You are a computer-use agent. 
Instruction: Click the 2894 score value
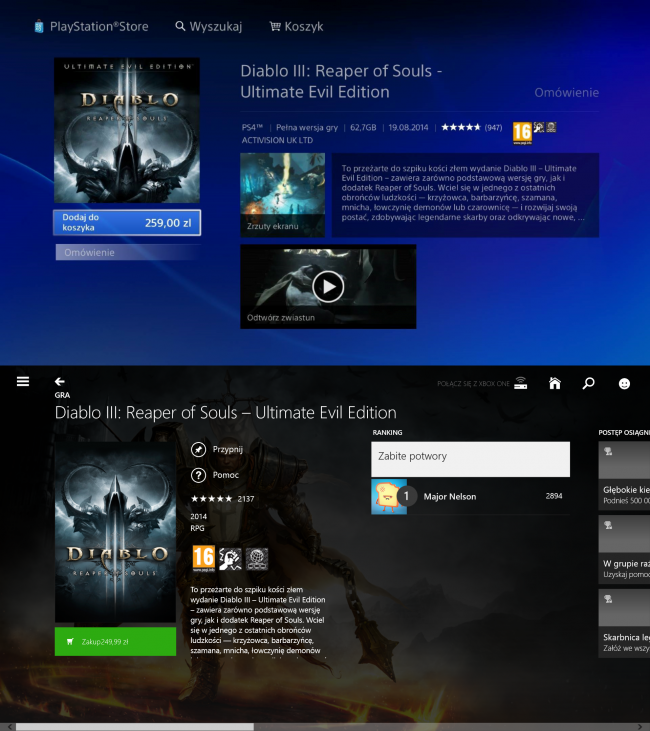coord(554,496)
